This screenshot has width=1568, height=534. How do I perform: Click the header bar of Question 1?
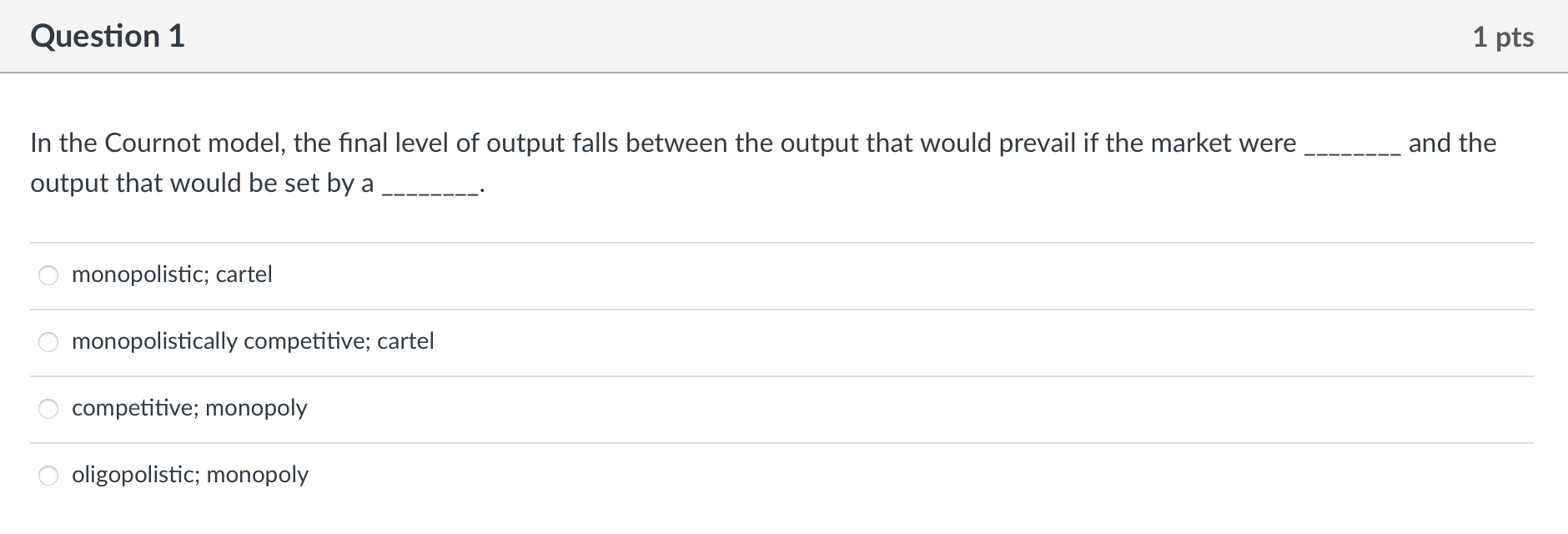pos(784,36)
